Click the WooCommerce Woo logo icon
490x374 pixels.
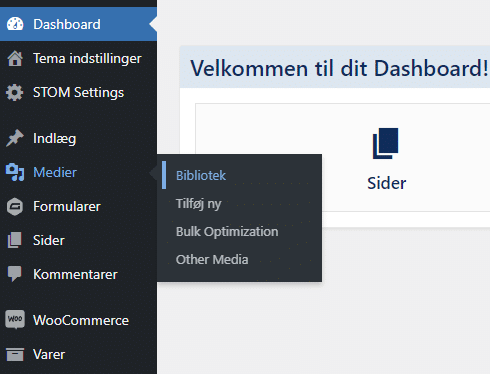pos(15,319)
